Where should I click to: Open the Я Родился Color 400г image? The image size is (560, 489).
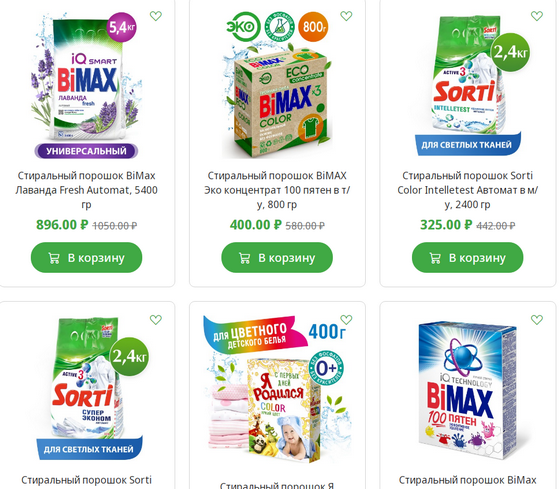277,389
